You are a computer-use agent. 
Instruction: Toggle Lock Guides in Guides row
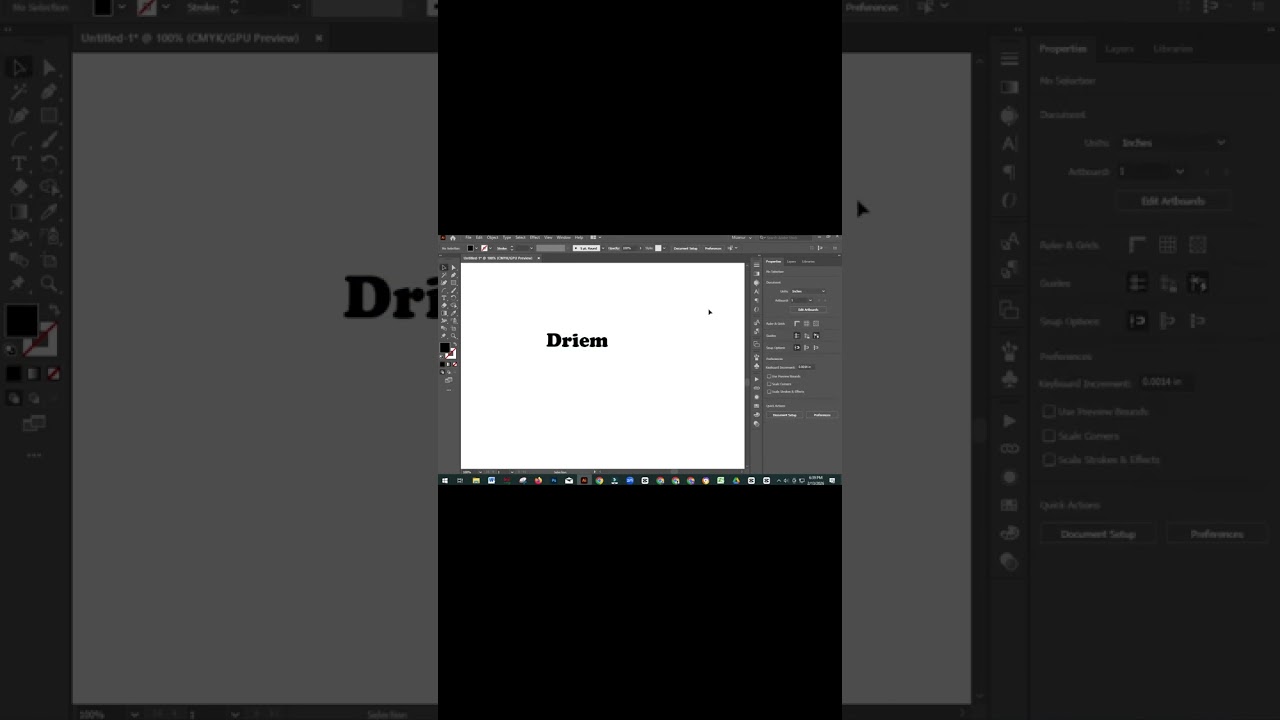pos(806,336)
